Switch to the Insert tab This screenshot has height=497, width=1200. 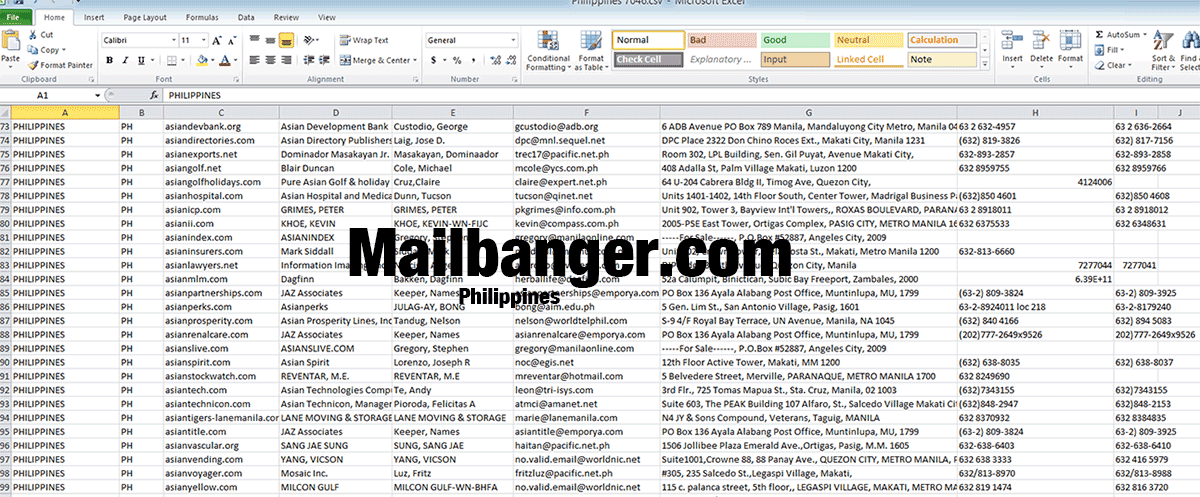(94, 17)
